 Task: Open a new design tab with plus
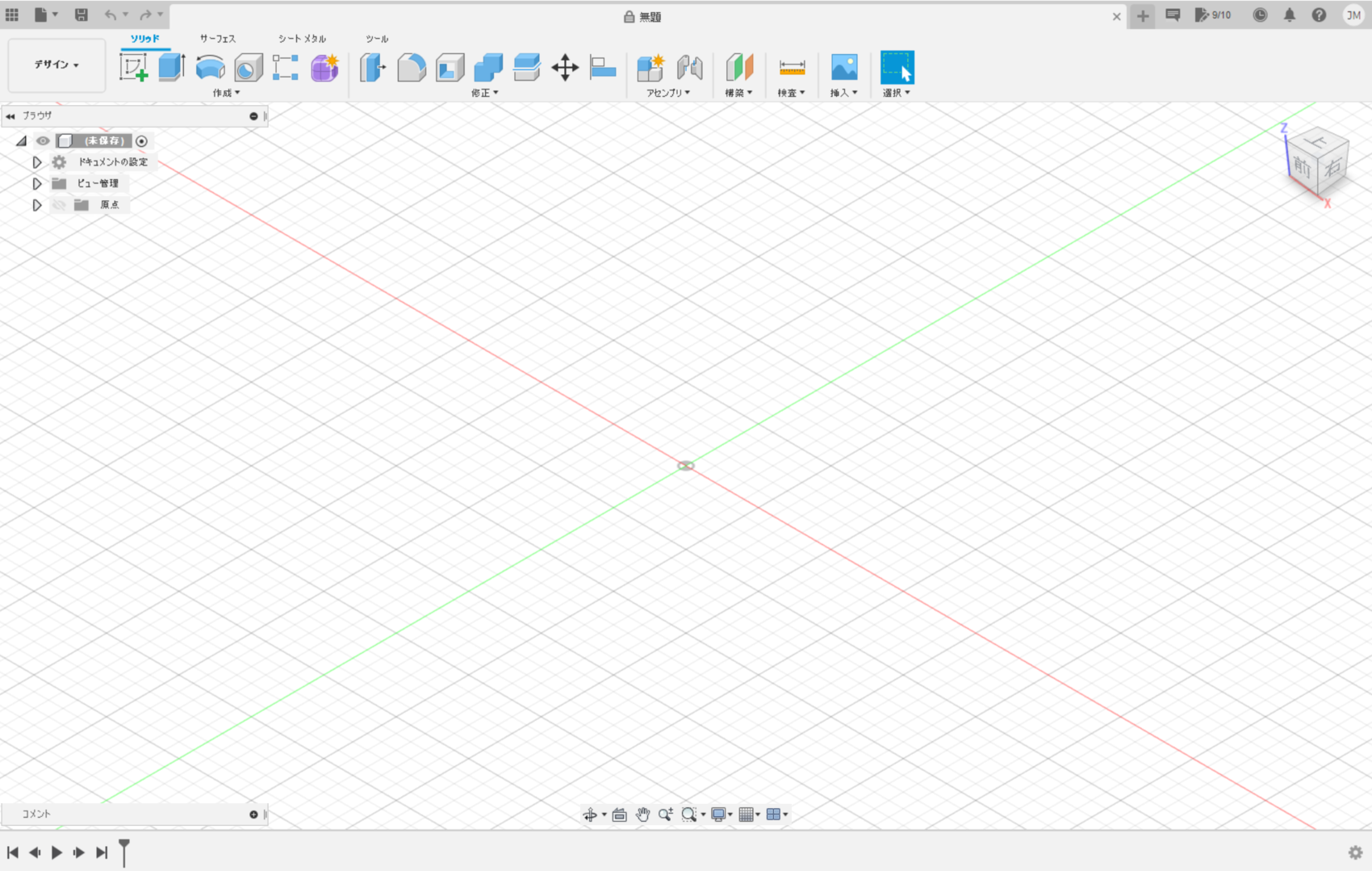(1143, 15)
